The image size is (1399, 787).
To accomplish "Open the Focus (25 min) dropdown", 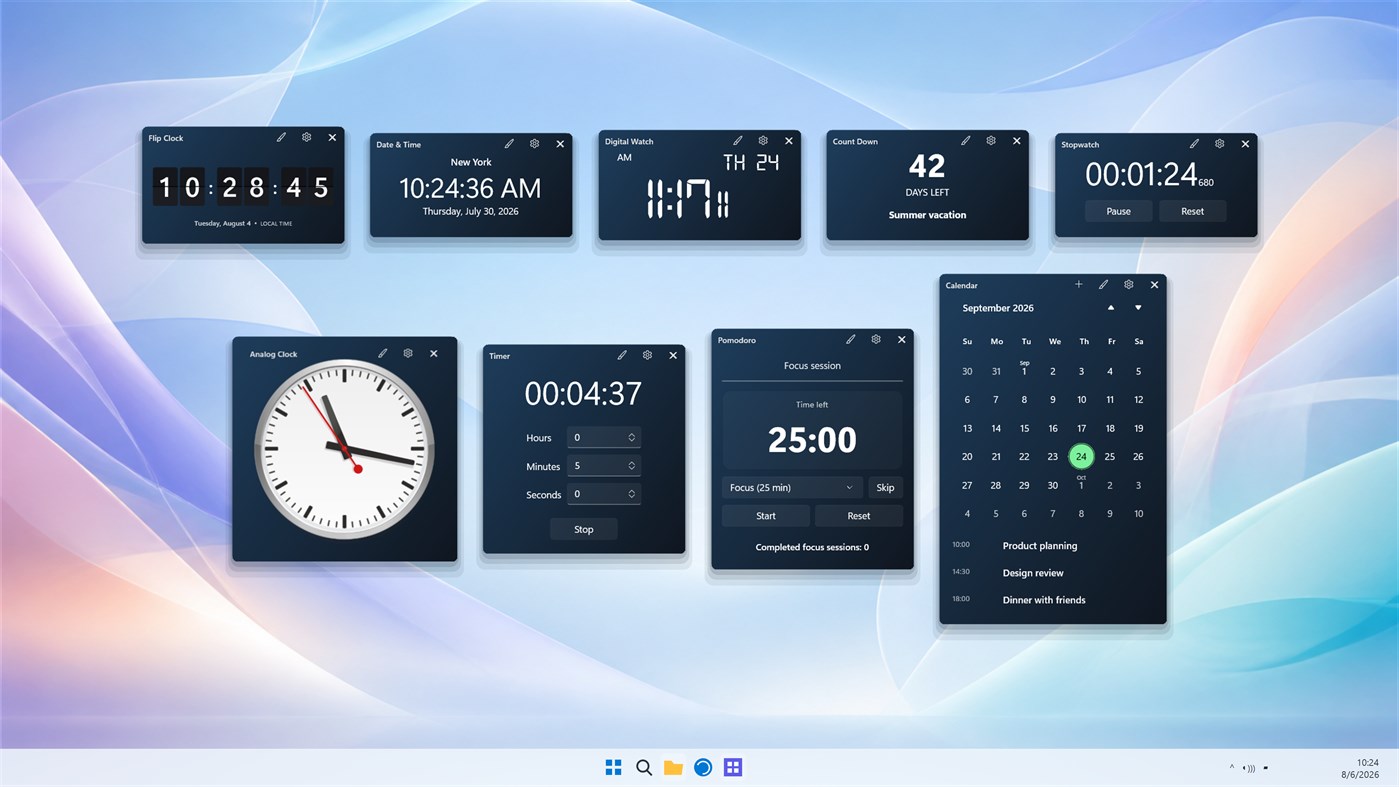I will [792, 488].
